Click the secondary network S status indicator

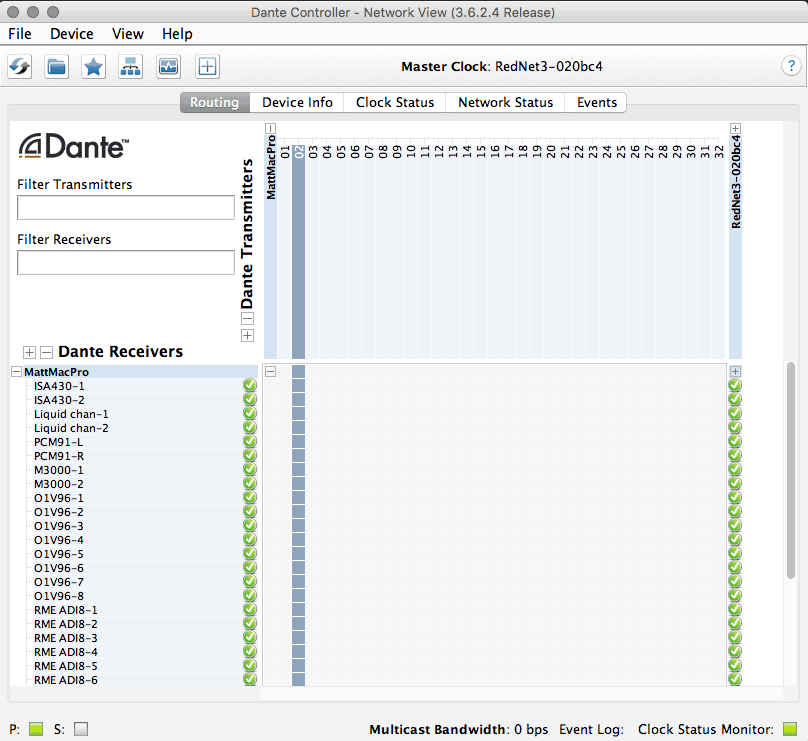point(81,729)
